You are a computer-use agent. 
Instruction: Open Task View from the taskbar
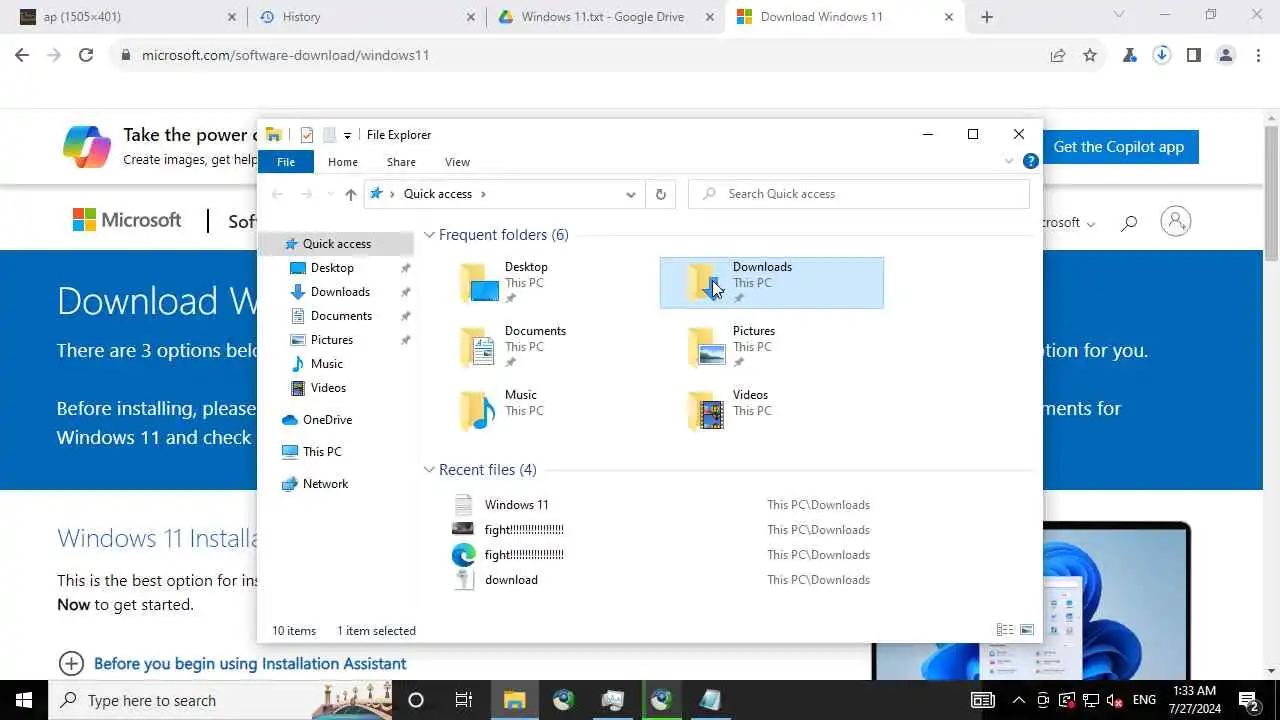(464, 700)
